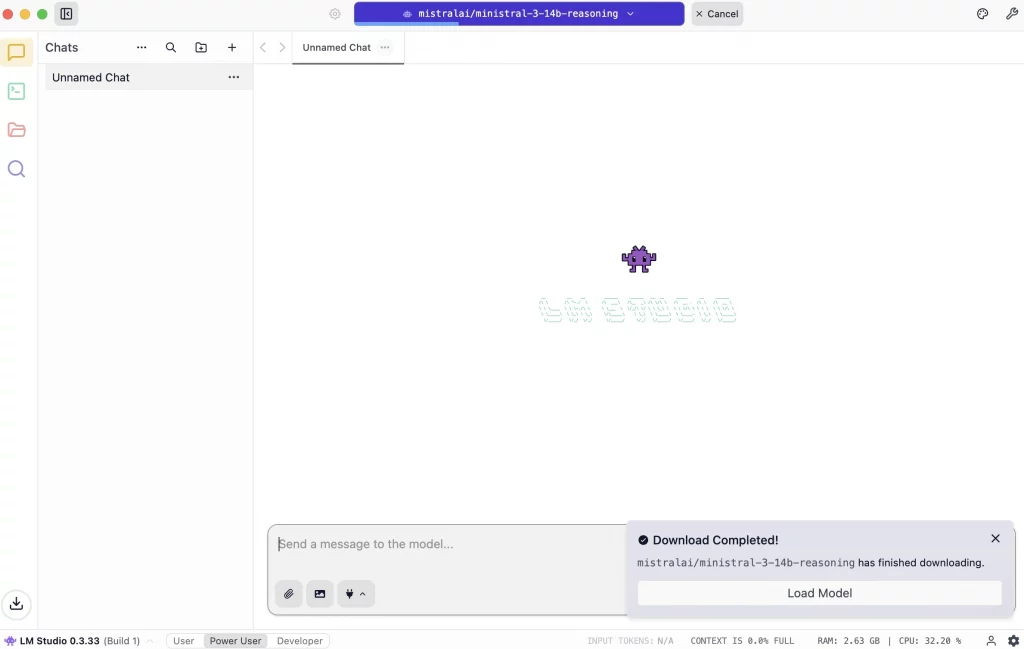Screen dimensions: 1024x649
Task: Expand the integrations plug dropdown
Action: tap(356, 593)
